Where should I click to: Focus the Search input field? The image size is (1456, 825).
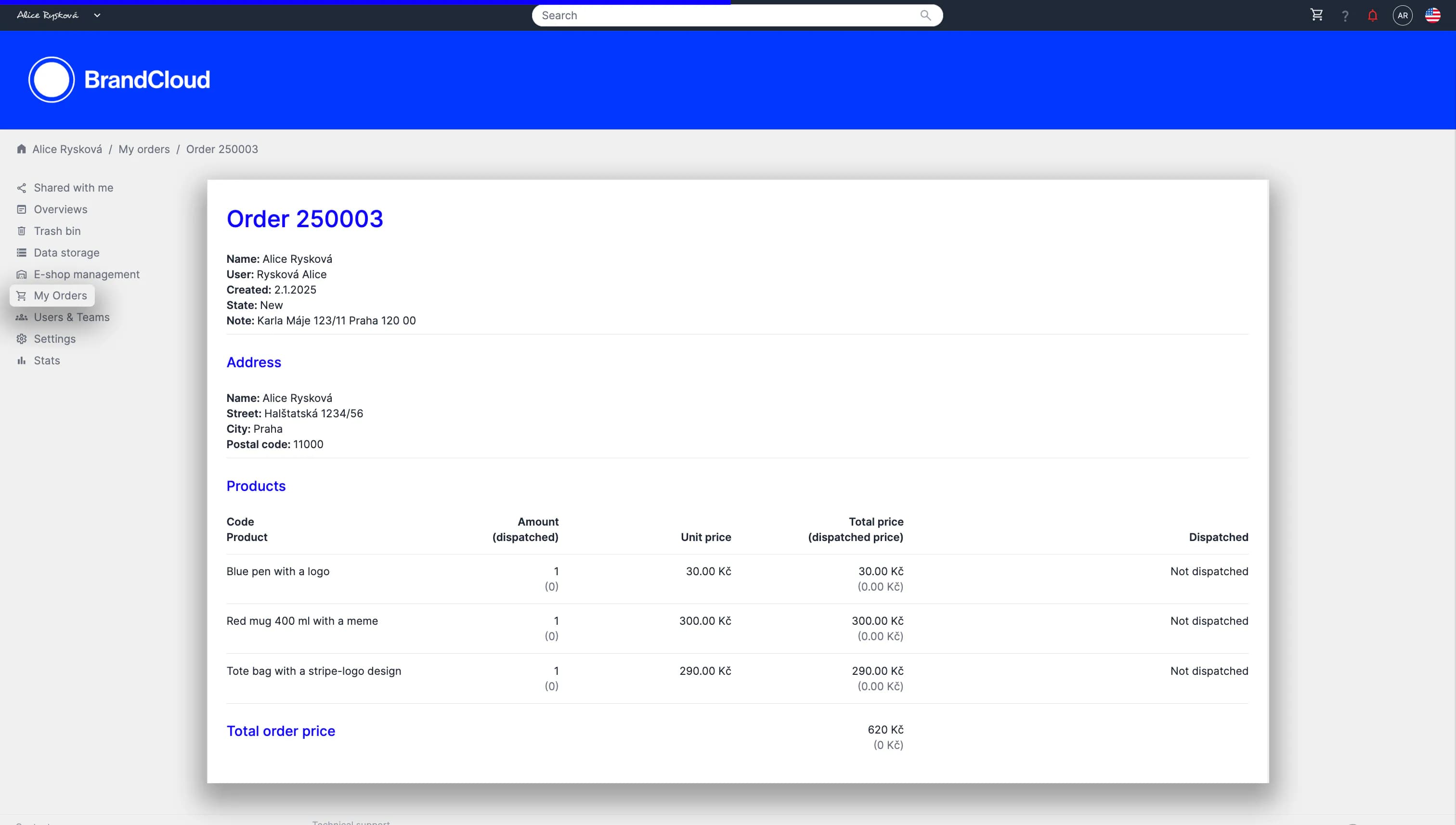point(726,15)
